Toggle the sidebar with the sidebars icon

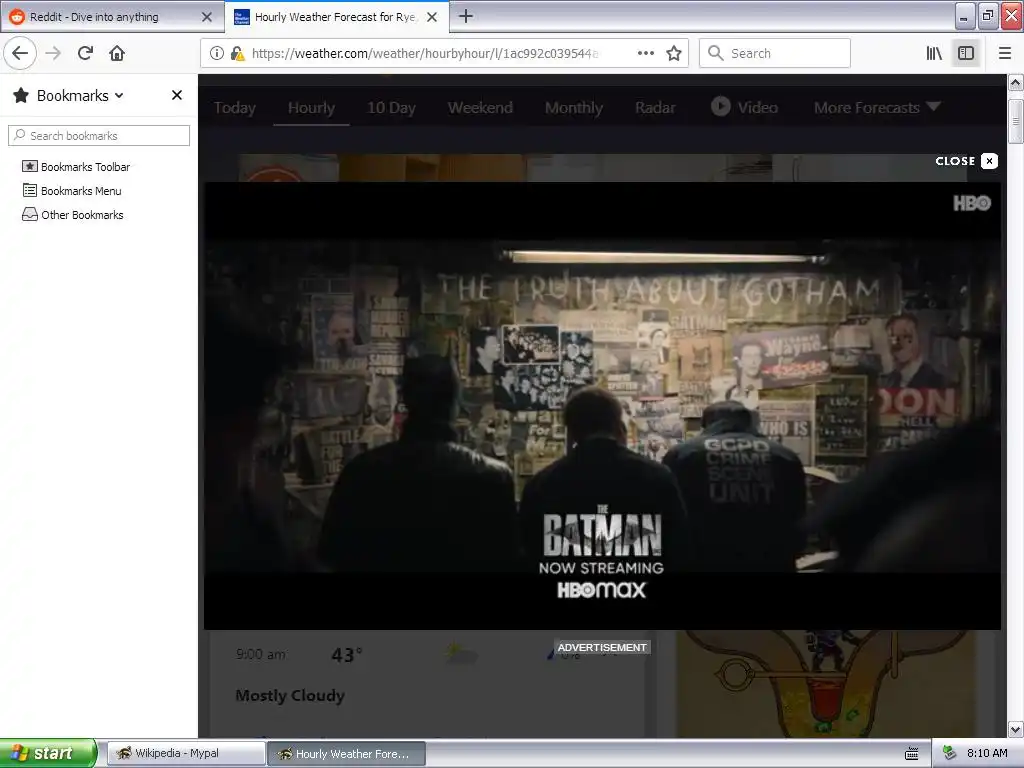point(966,53)
